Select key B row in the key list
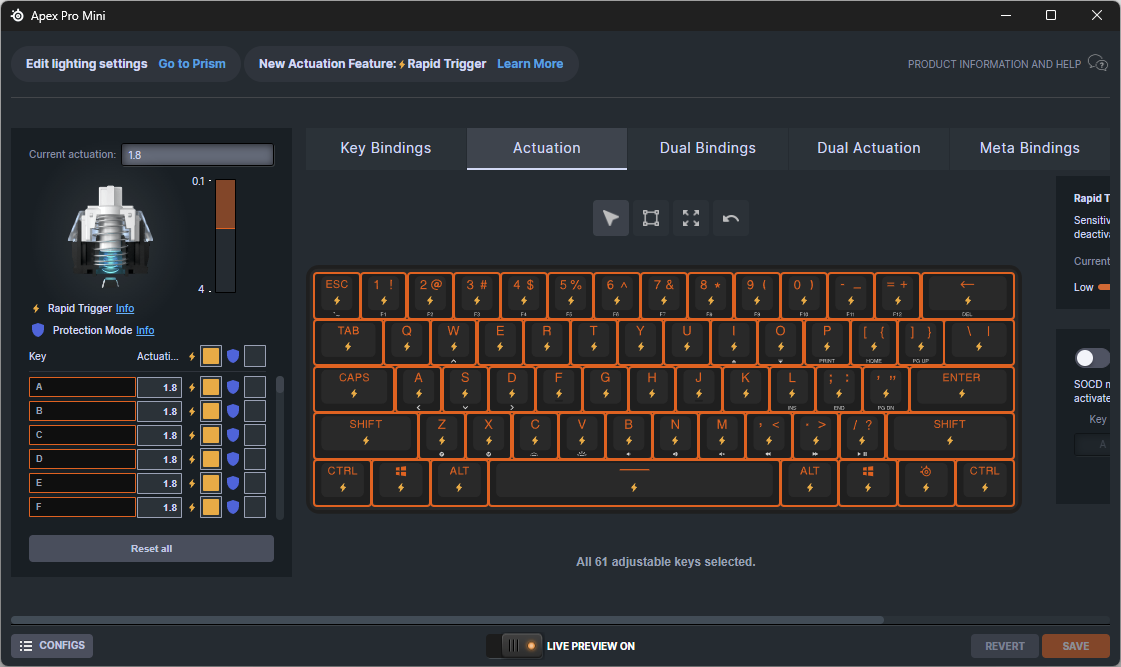Viewport: 1121px width, 667px height. tap(82, 411)
